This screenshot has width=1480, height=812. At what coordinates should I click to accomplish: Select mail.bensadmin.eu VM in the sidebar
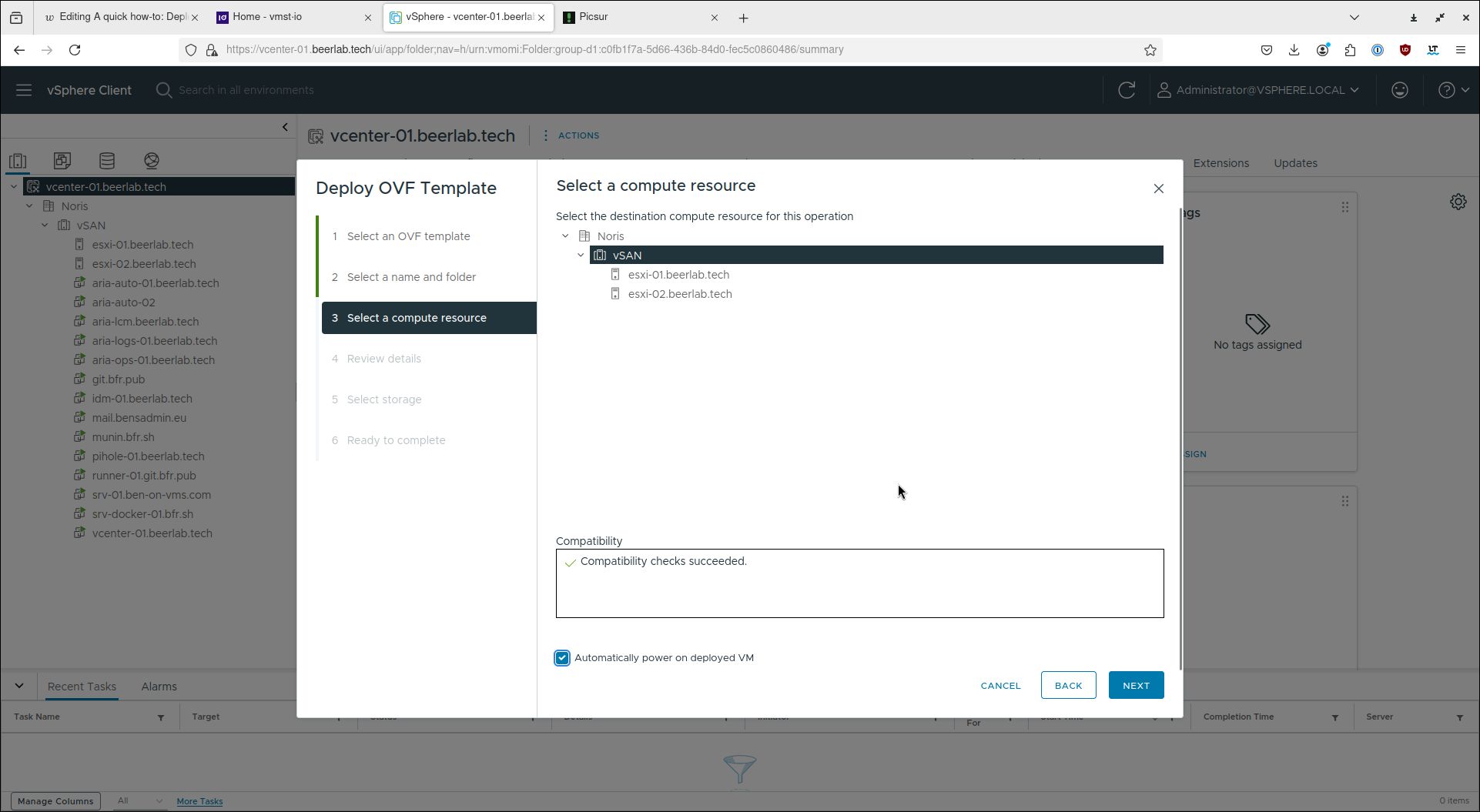pyautogui.click(x=139, y=418)
